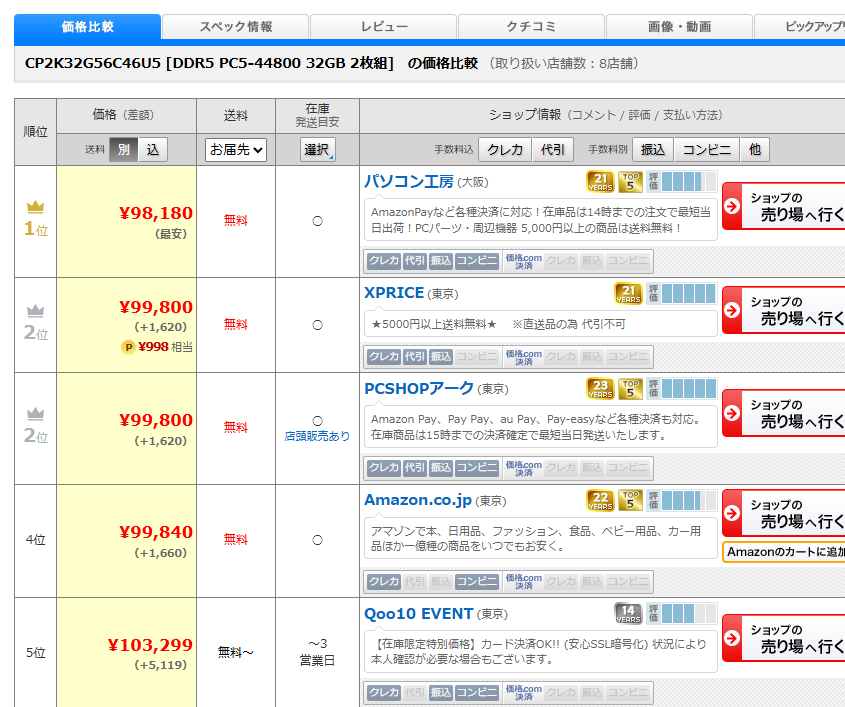This screenshot has height=707, width=845.
Task: Click Qoo10 EVENT rating bar
Action: pos(682,613)
